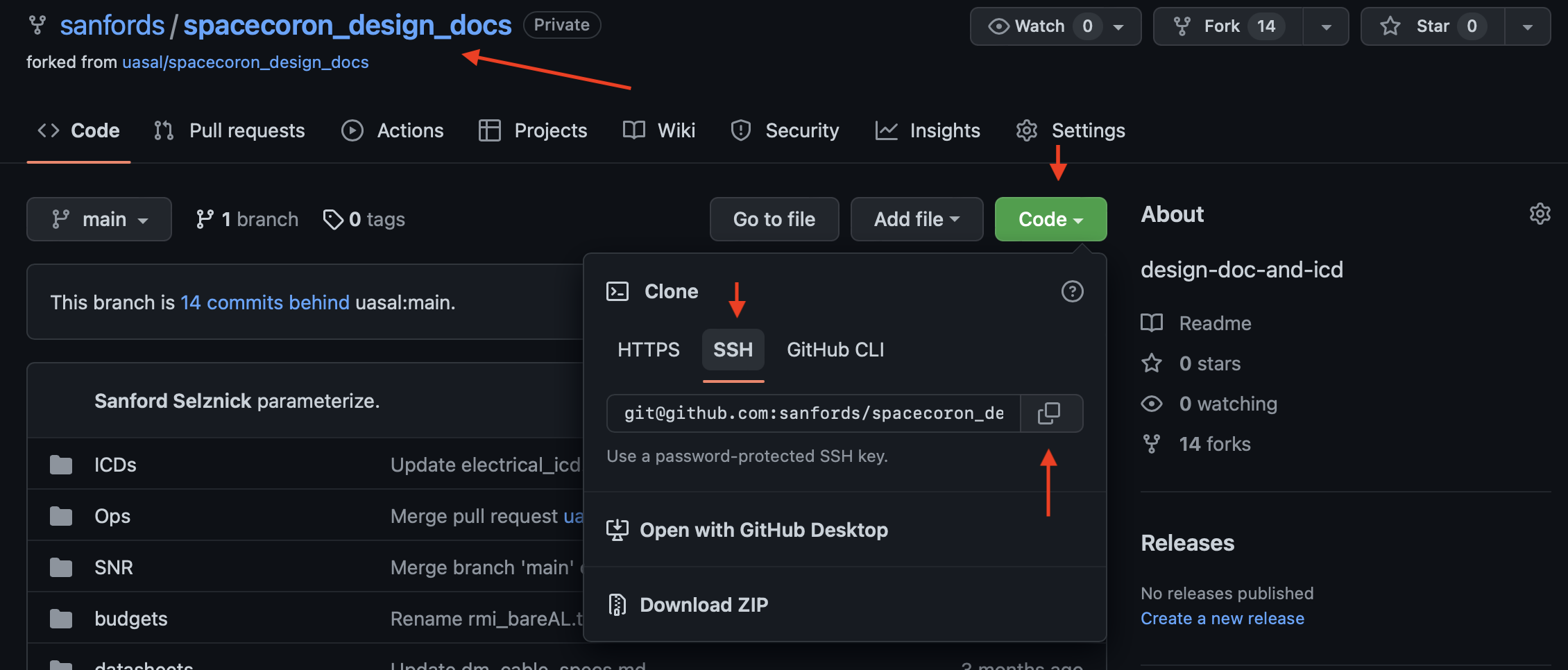Click commit author Sanford Selznick
This screenshot has height=670, width=1568.
tap(173, 401)
